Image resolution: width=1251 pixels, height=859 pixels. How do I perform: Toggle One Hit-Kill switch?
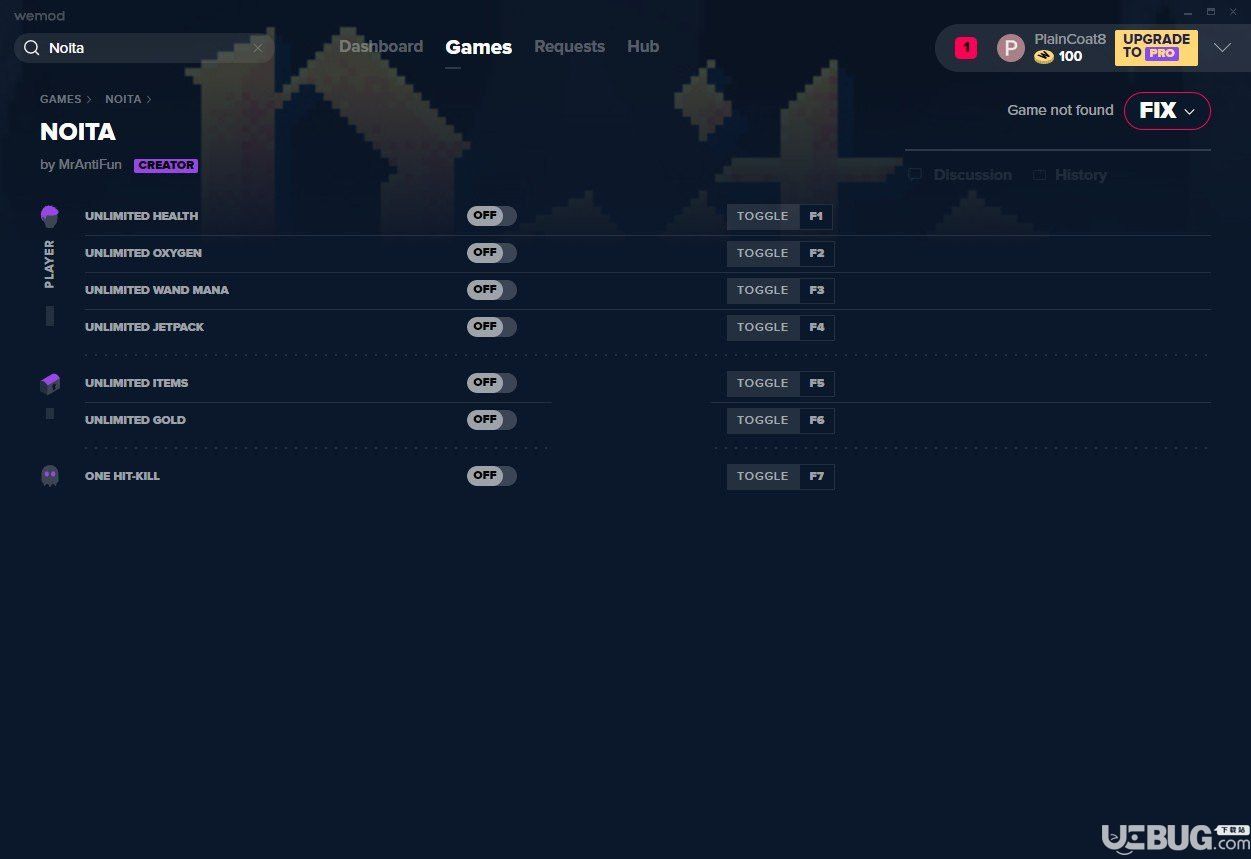pos(492,476)
